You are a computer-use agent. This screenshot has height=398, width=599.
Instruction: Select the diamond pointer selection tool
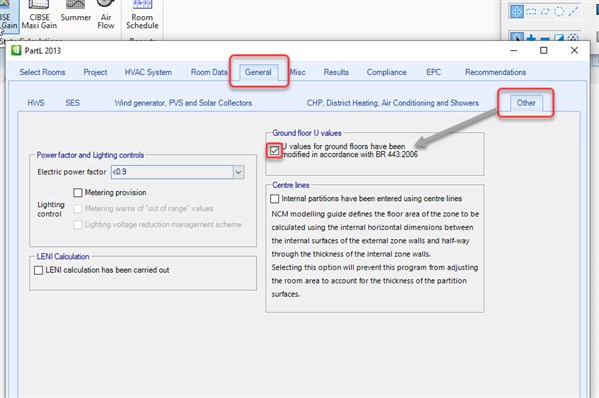pyautogui.click(x=516, y=11)
